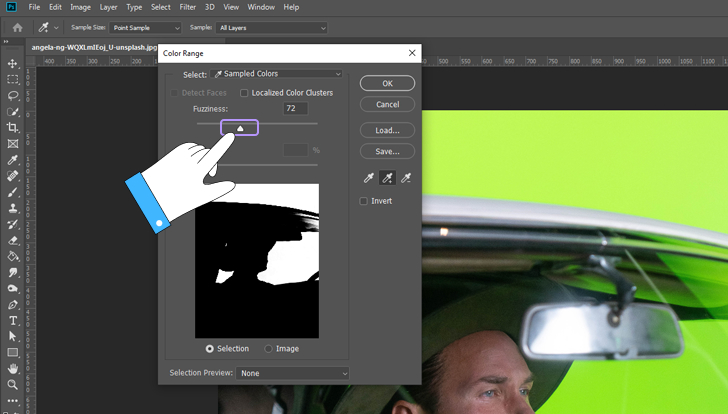Choose the plain Eyedropper in Color Range

click(369, 178)
